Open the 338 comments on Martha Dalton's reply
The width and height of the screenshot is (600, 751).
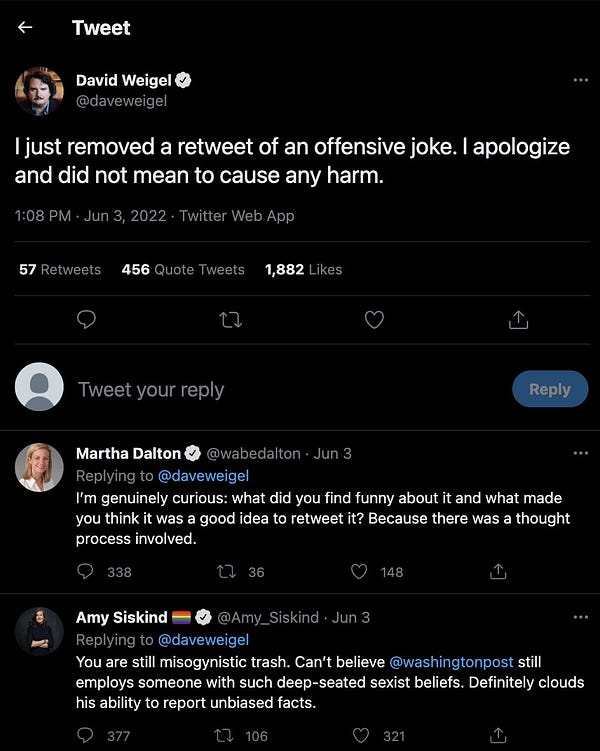tap(85, 571)
